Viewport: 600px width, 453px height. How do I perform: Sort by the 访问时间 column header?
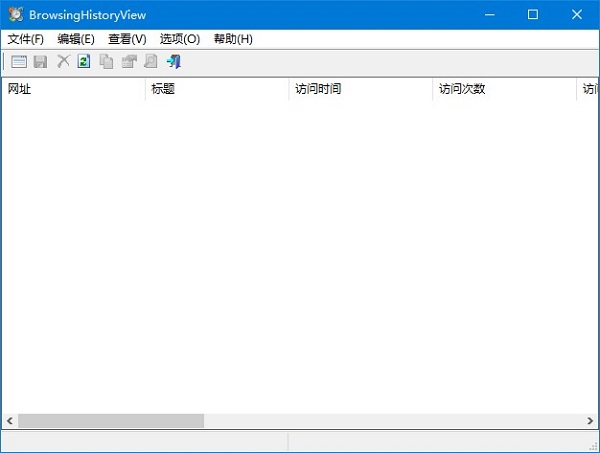pos(361,89)
